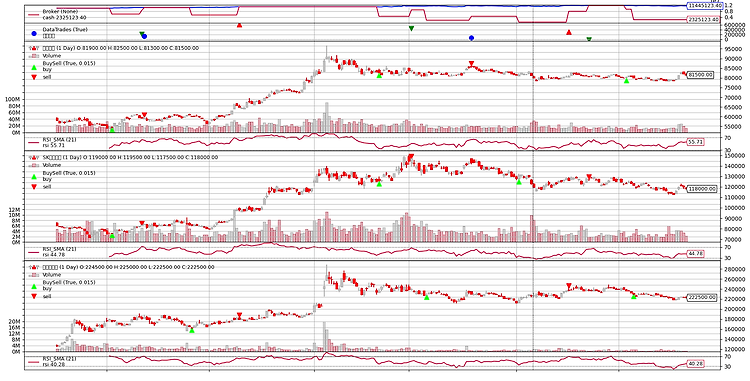Click green buy triangle legend in O:224500.00 panel
Viewport: 750px width, 381px height.
(33, 287)
